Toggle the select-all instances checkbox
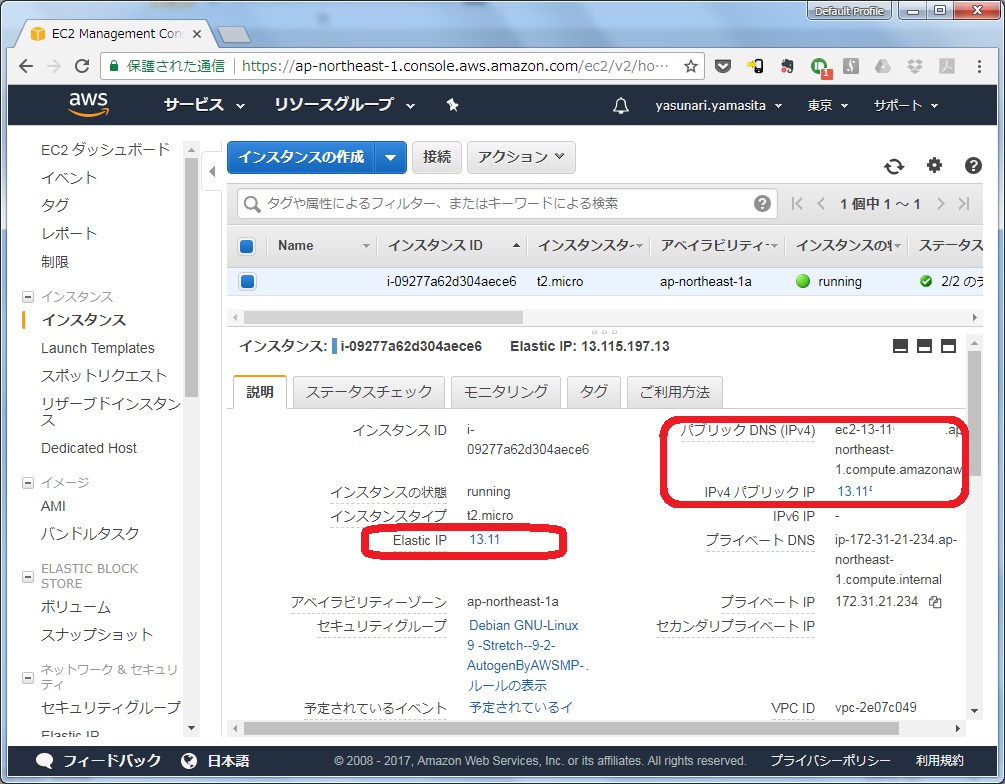Screen dimensions: 1005x784 247,246
